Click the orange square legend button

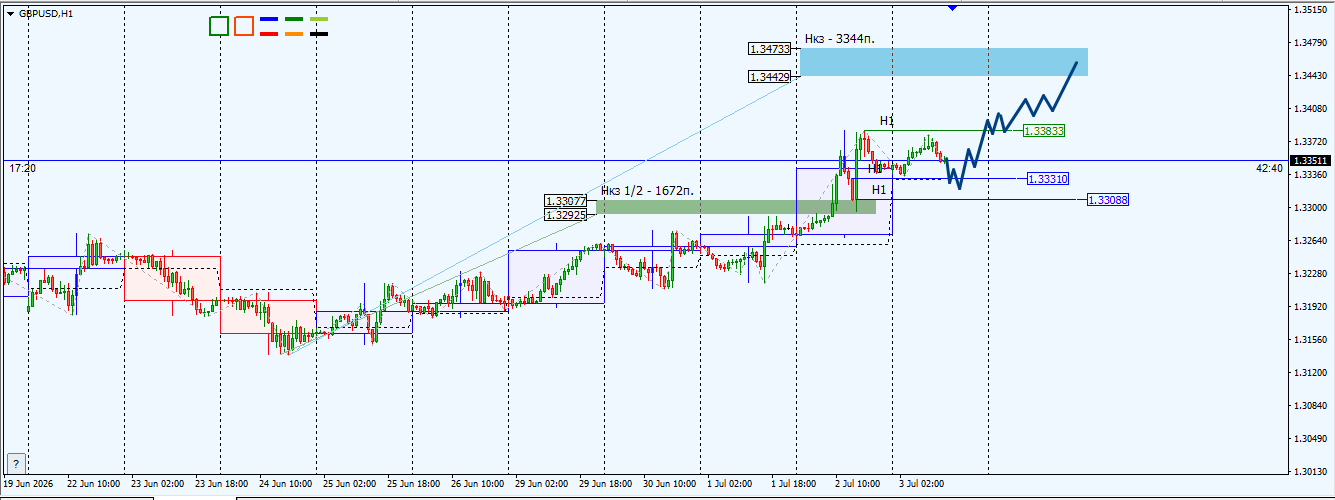pyautogui.click(x=244, y=26)
